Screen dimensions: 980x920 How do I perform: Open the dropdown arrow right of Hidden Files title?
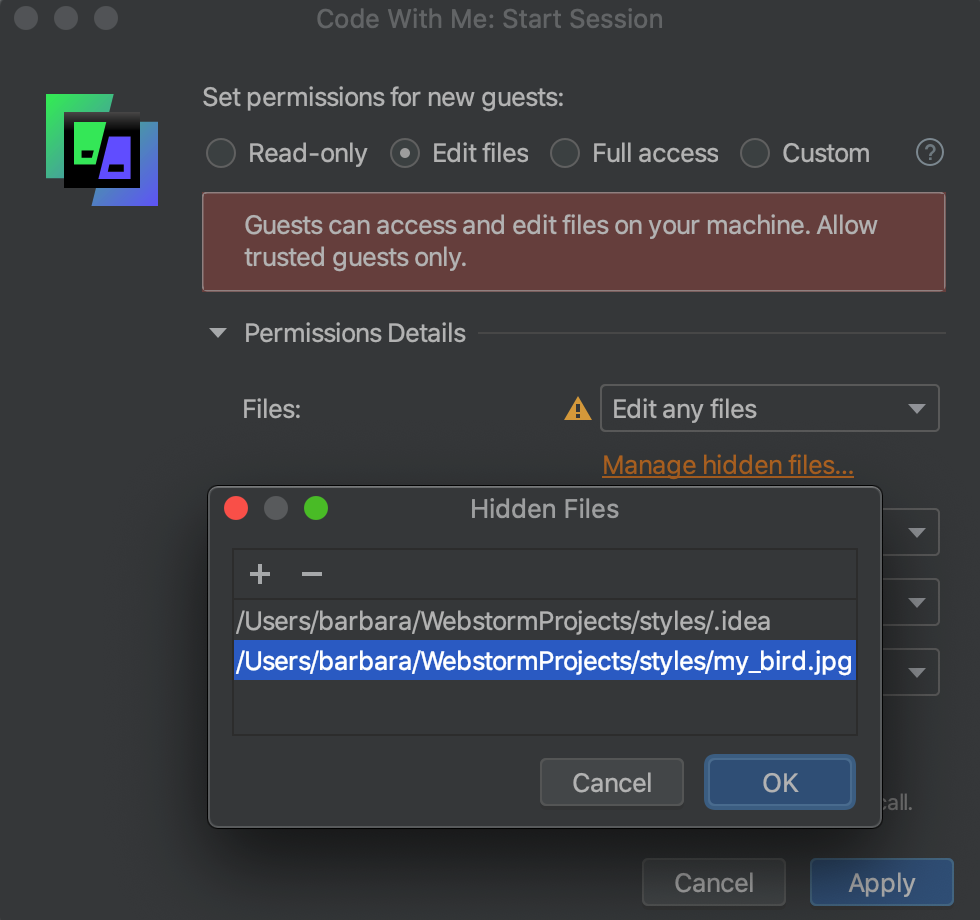pos(917,533)
